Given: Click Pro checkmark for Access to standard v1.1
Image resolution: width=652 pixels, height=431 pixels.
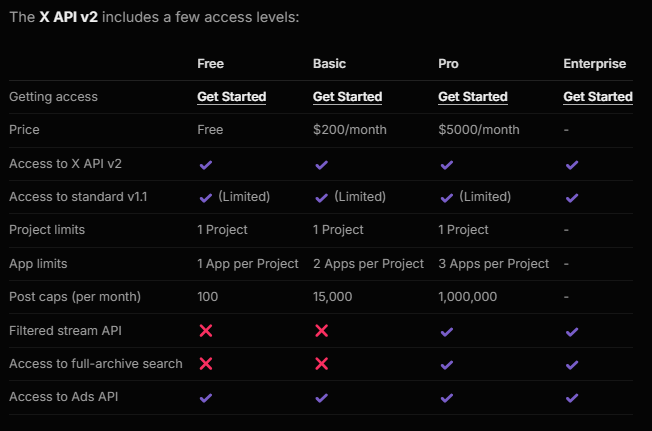Looking at the screenshot, I should coord(447,198).
